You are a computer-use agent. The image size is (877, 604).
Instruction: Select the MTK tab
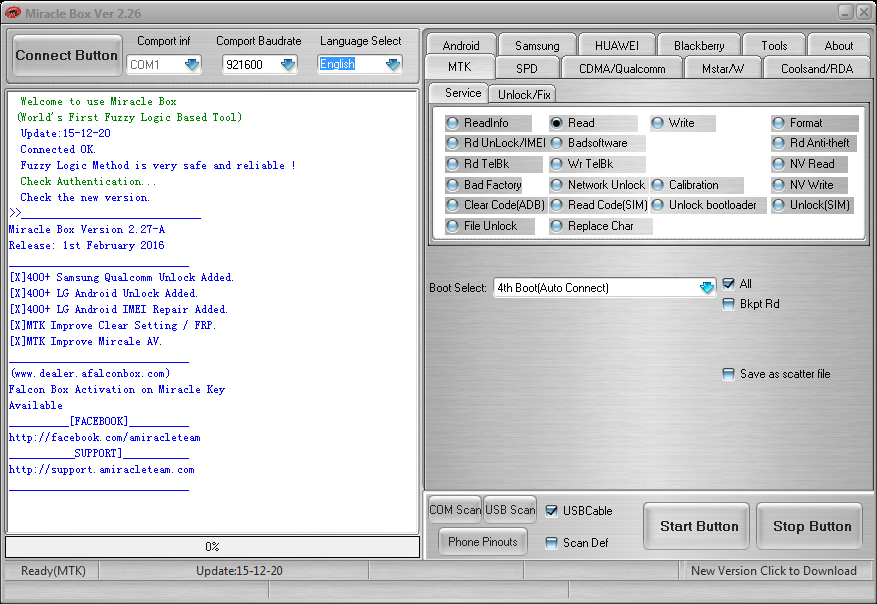pos(460,67)
